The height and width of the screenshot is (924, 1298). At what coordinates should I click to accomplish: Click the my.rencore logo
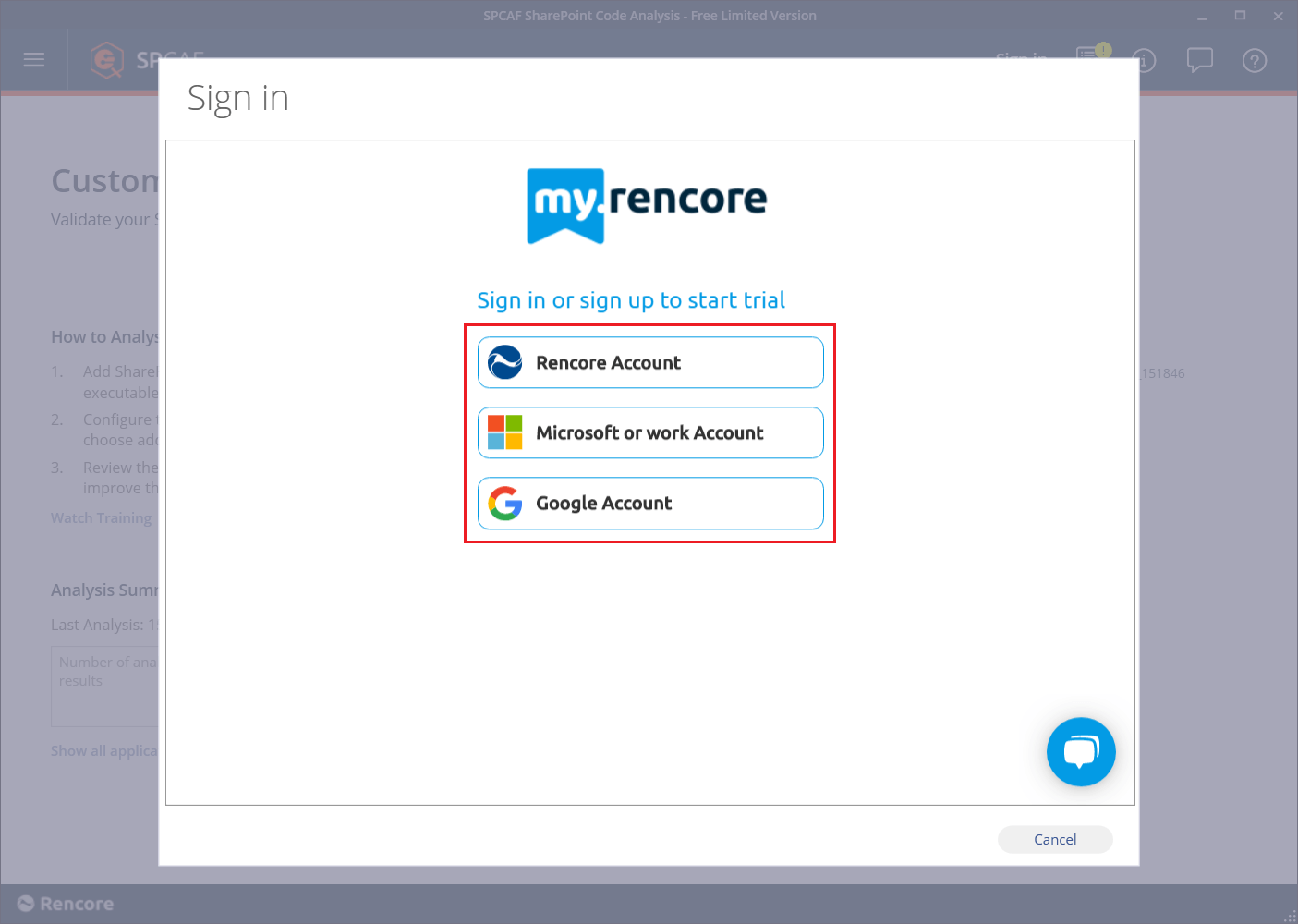[647, 206]
